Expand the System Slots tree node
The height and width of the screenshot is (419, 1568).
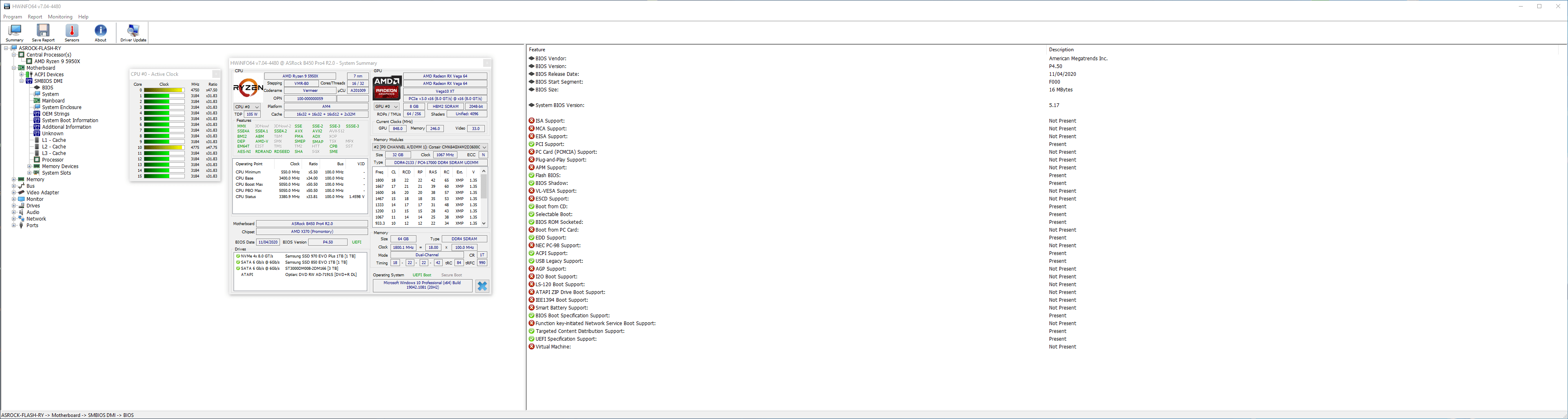coord(29,173)
